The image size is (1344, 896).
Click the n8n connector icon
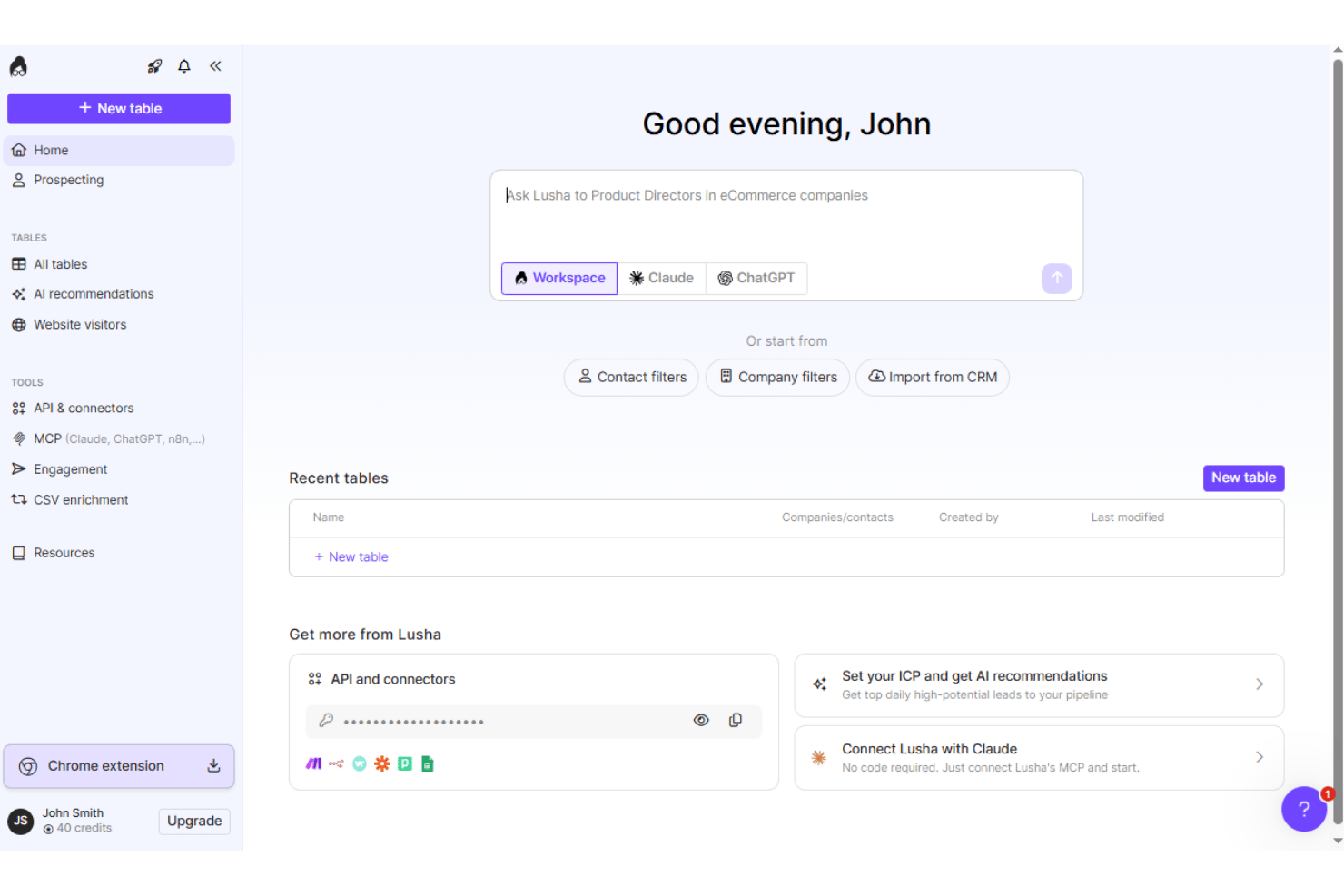(336, 764)
